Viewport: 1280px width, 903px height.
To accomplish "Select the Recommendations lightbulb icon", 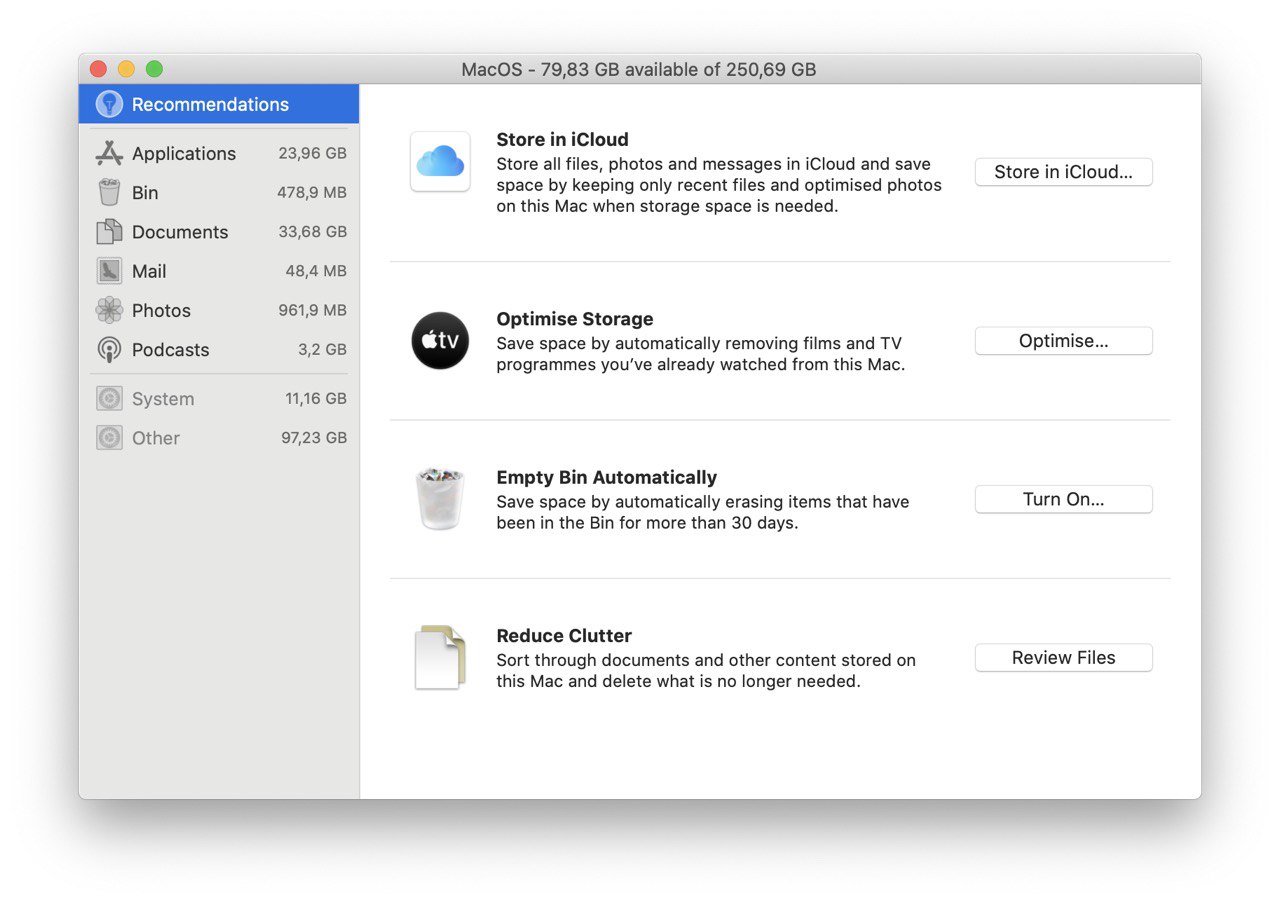I will 108,104.
